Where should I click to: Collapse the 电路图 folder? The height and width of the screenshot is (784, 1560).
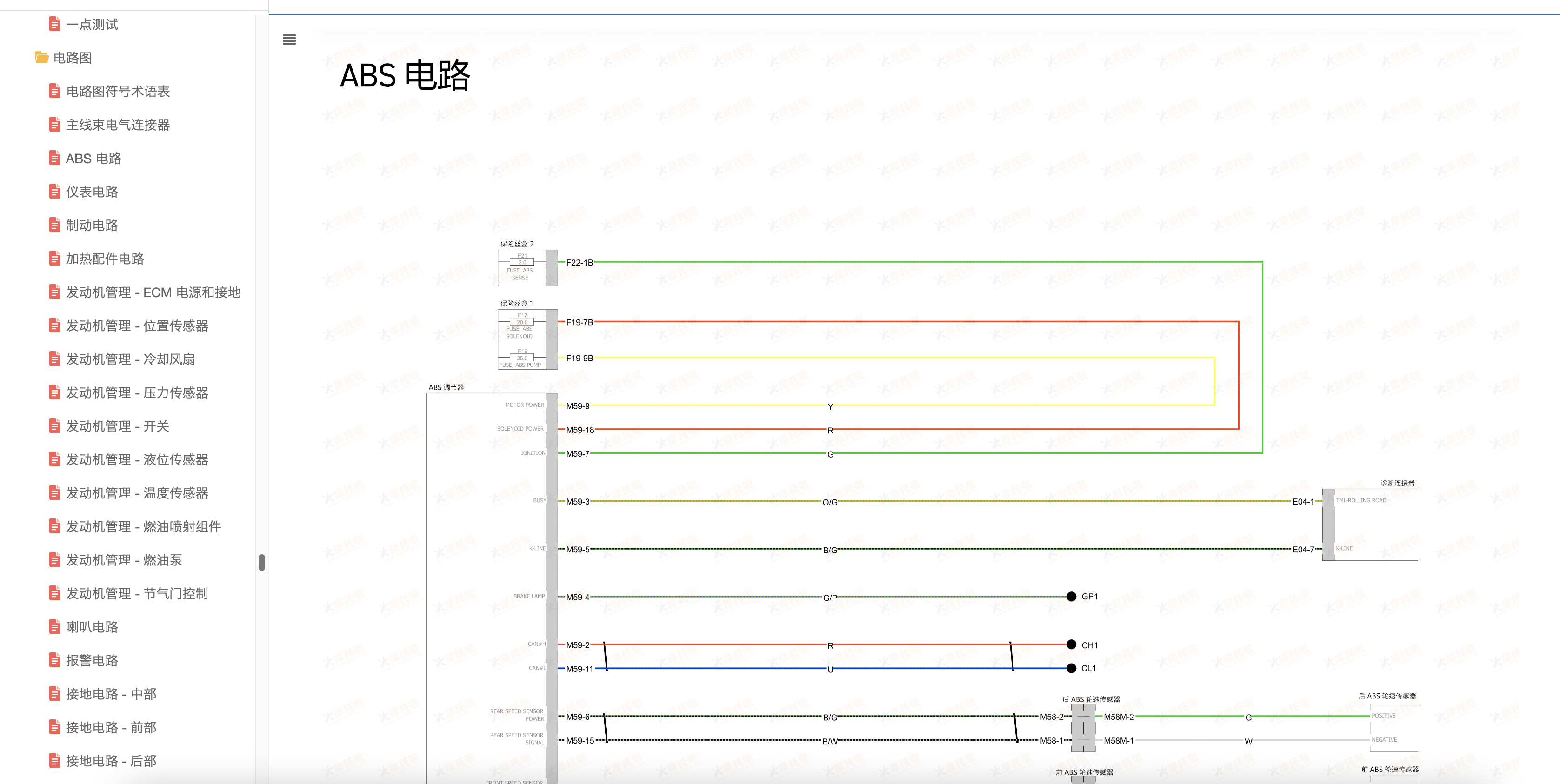(73, 58)
